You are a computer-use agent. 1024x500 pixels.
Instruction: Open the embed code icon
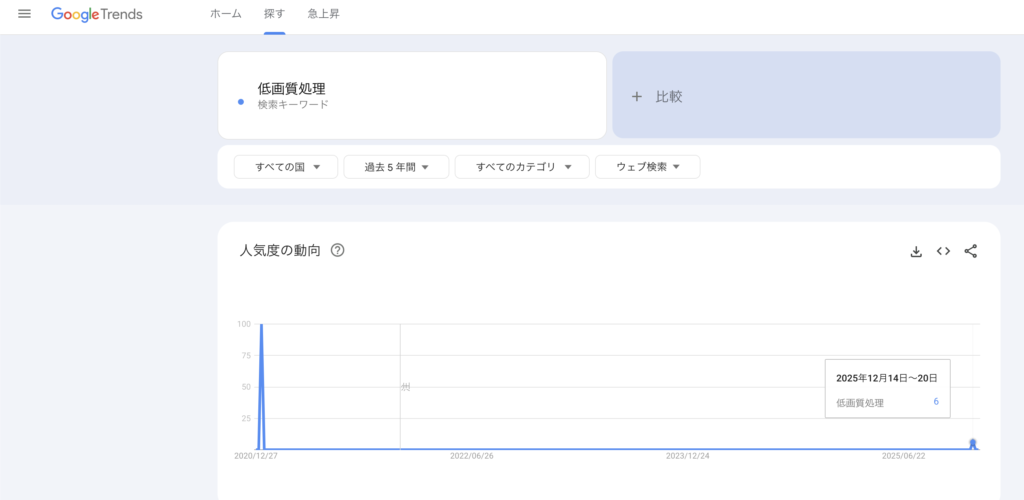943,251
